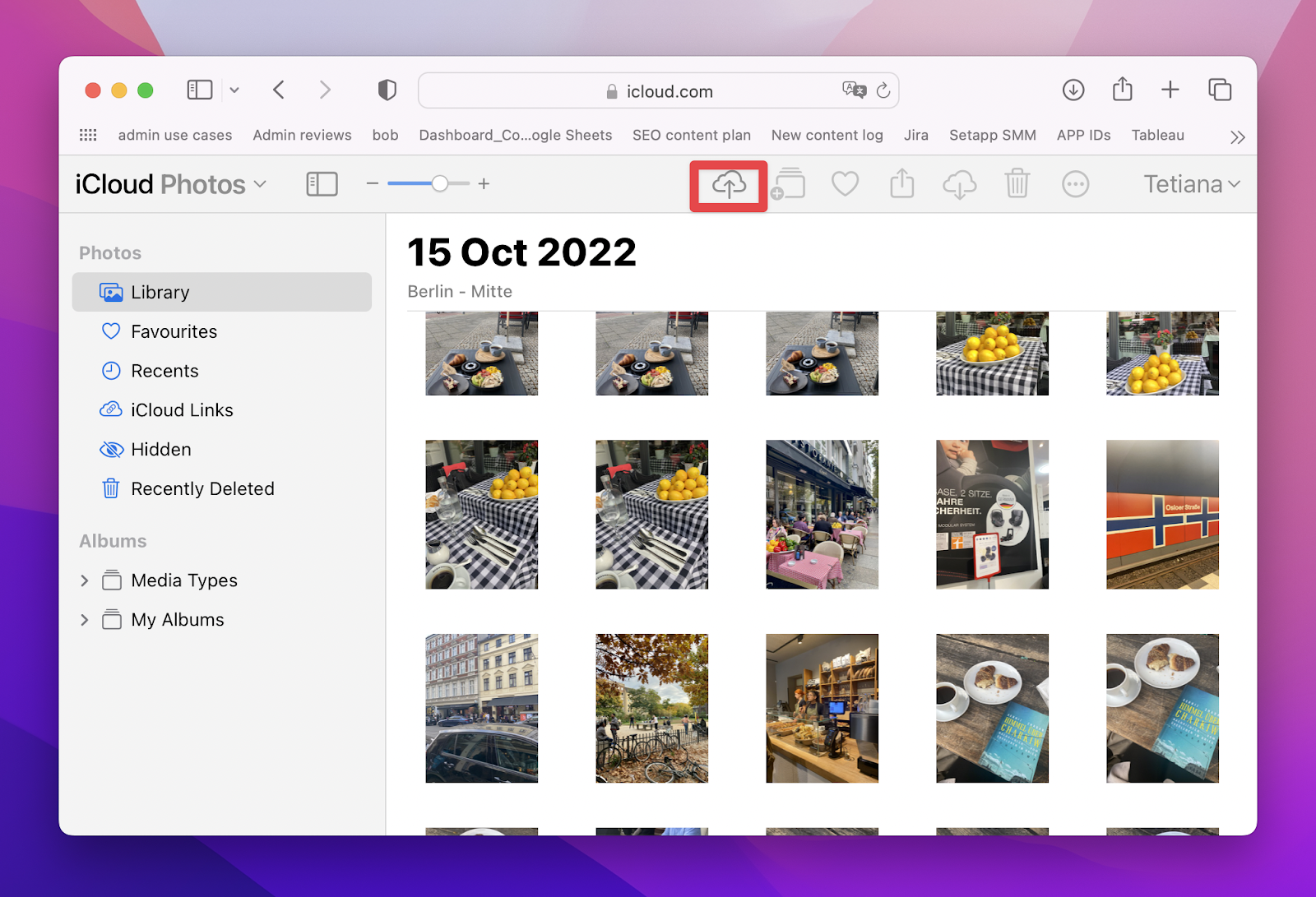
Task: Toggle the Safari sidebar button
Action: tap(200, 90)
